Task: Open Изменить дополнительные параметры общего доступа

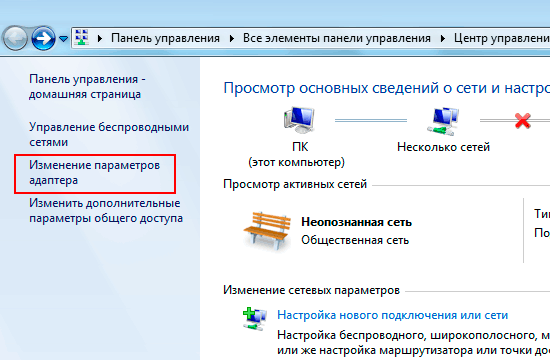Action: [106, 211]
